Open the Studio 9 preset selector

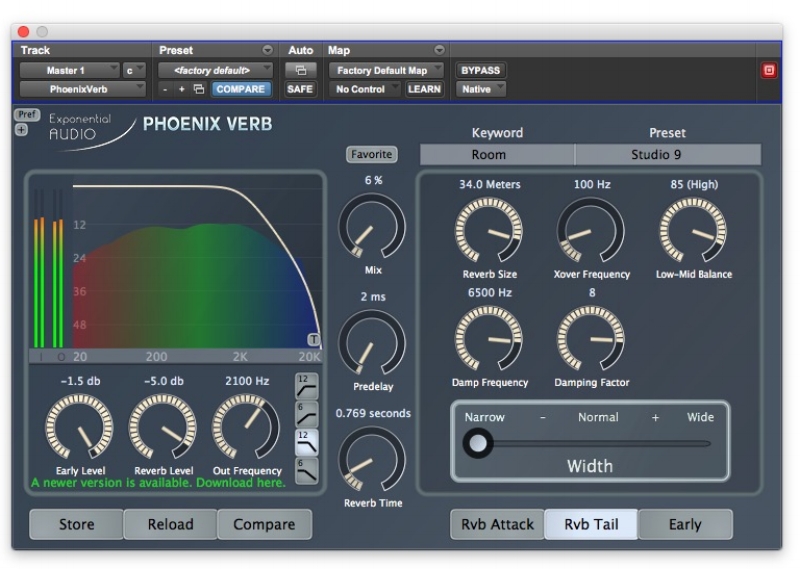point(668,155)
